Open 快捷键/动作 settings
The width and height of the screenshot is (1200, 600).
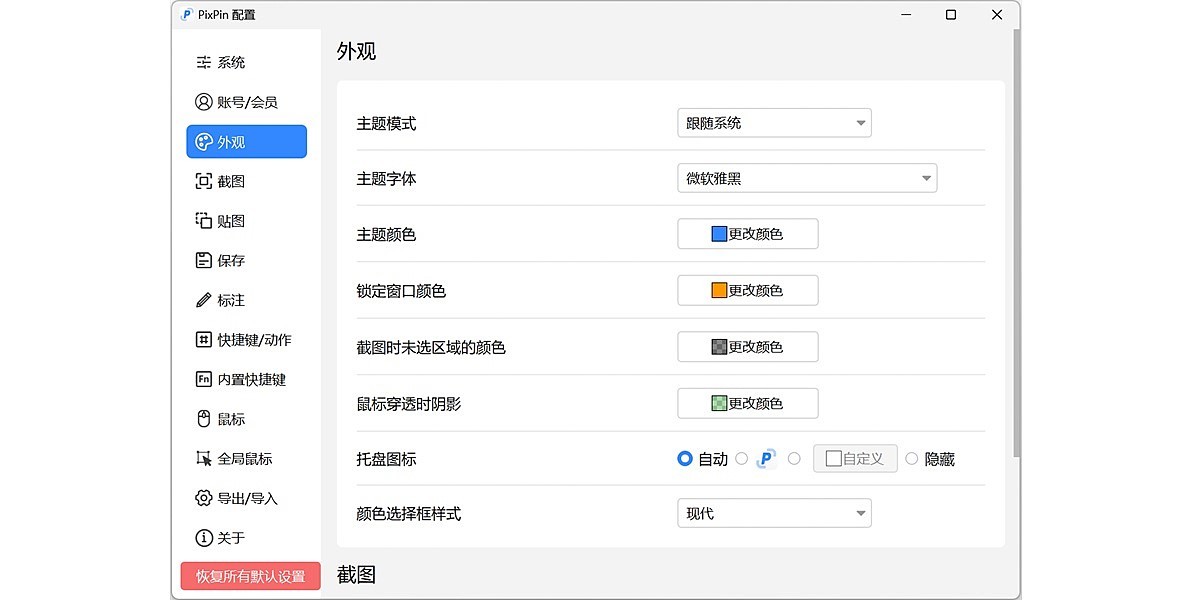coord(245,339)
